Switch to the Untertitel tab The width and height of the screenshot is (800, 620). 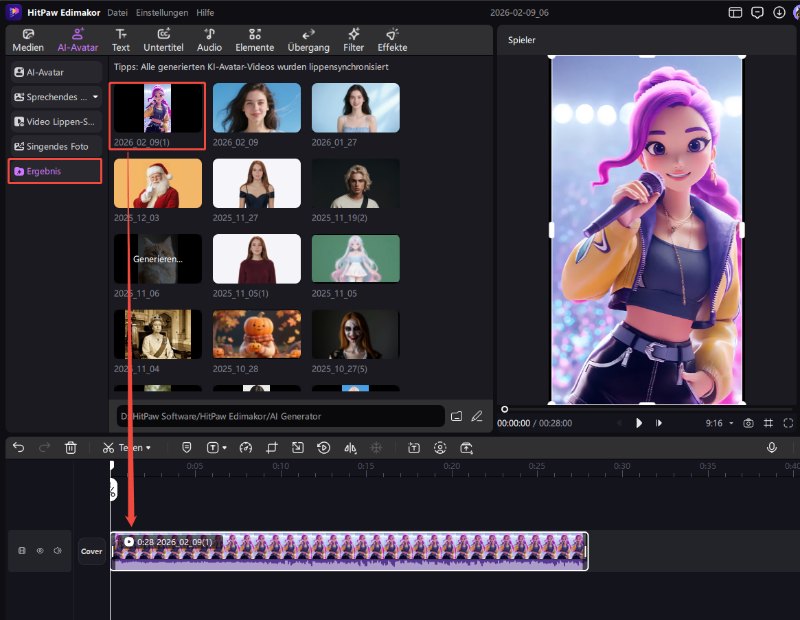pyautogui.click(x=163, y=40)
